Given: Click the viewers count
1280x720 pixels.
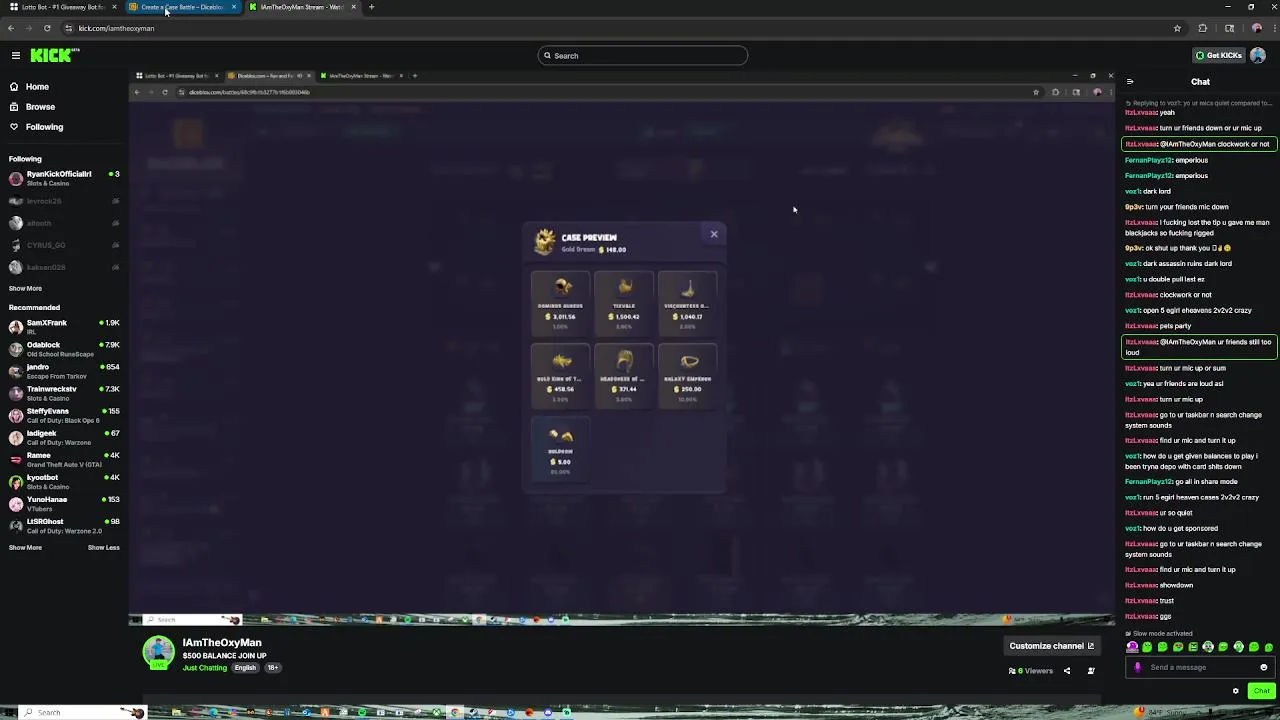Looking at the screenshot, I should coord(1031,671).
